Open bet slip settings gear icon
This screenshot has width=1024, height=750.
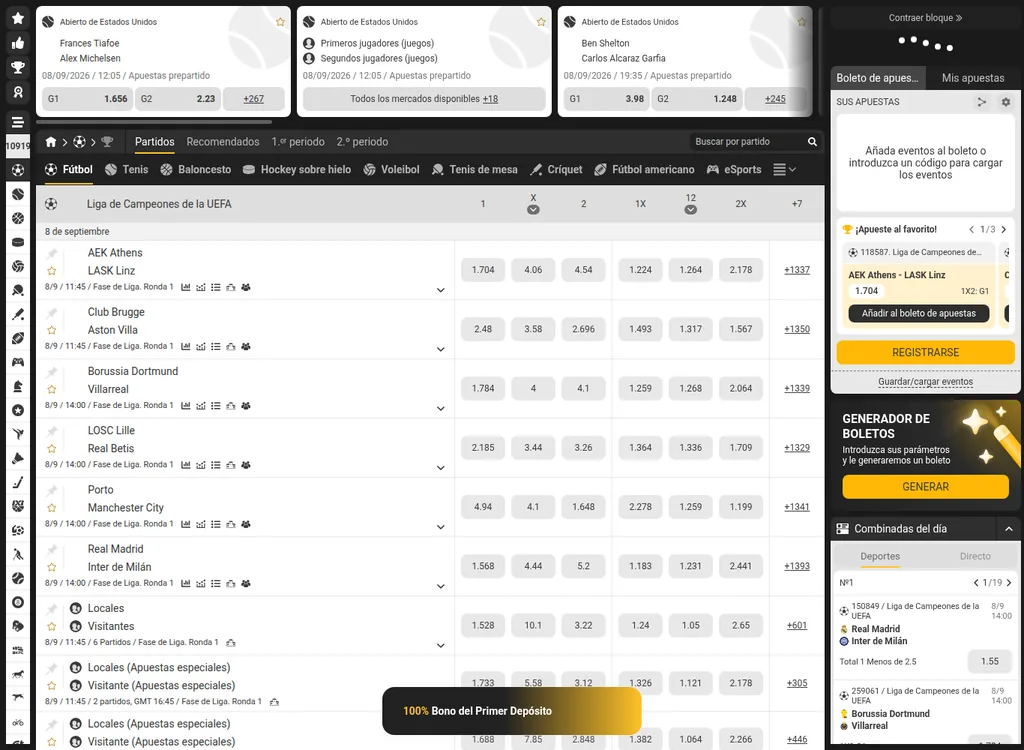pyautogui.click(x=1006, y=102)
